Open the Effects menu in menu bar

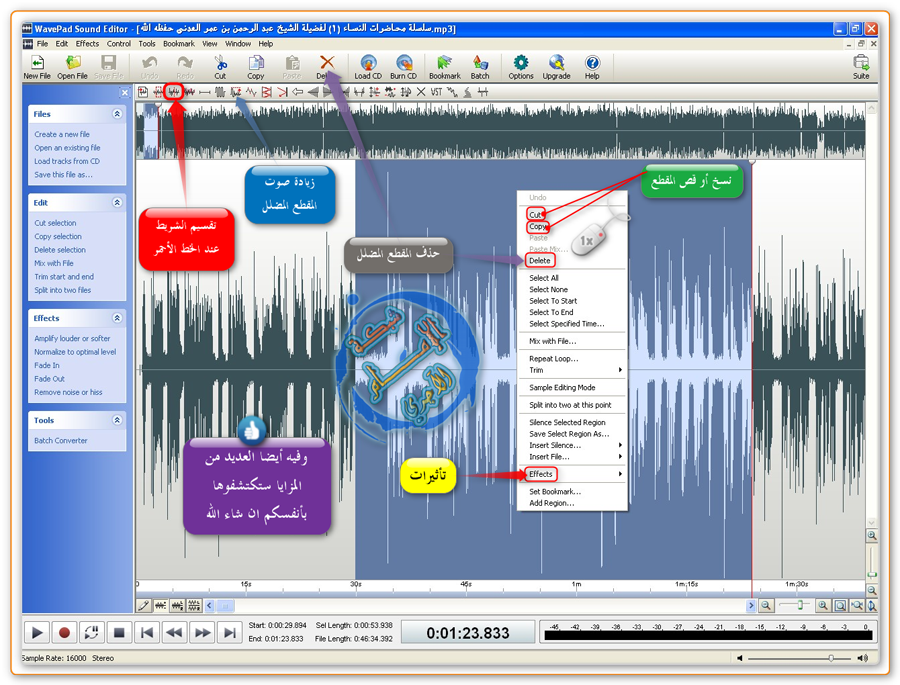(87, 44)
